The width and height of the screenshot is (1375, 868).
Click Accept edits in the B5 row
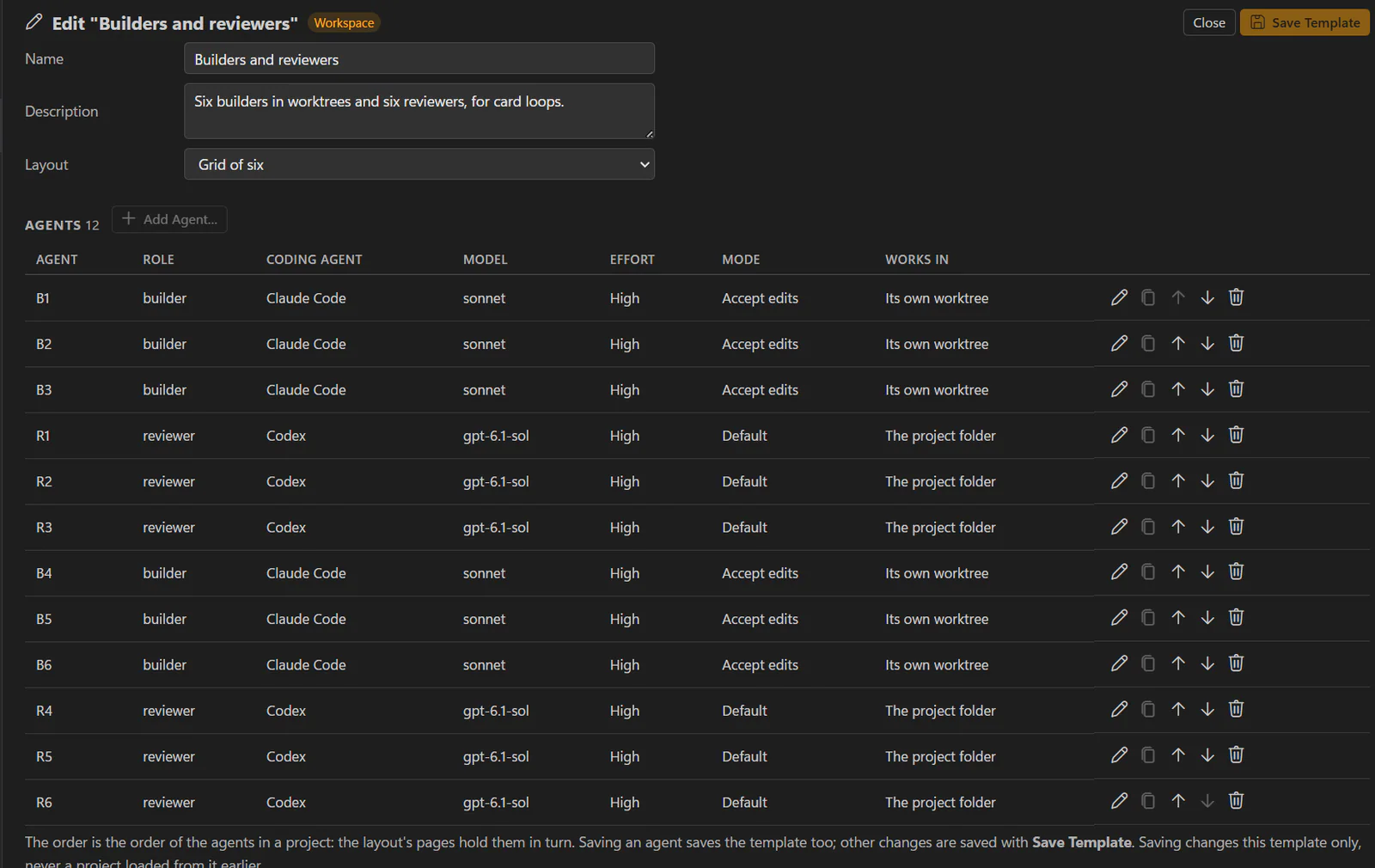click(760, 619)
